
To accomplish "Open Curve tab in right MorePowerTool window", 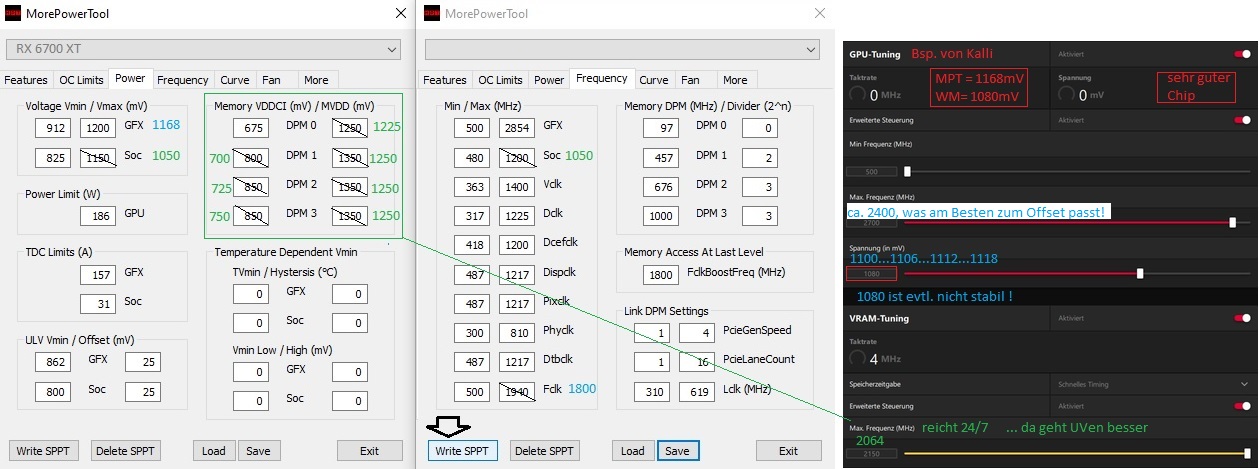I will 654,80.
